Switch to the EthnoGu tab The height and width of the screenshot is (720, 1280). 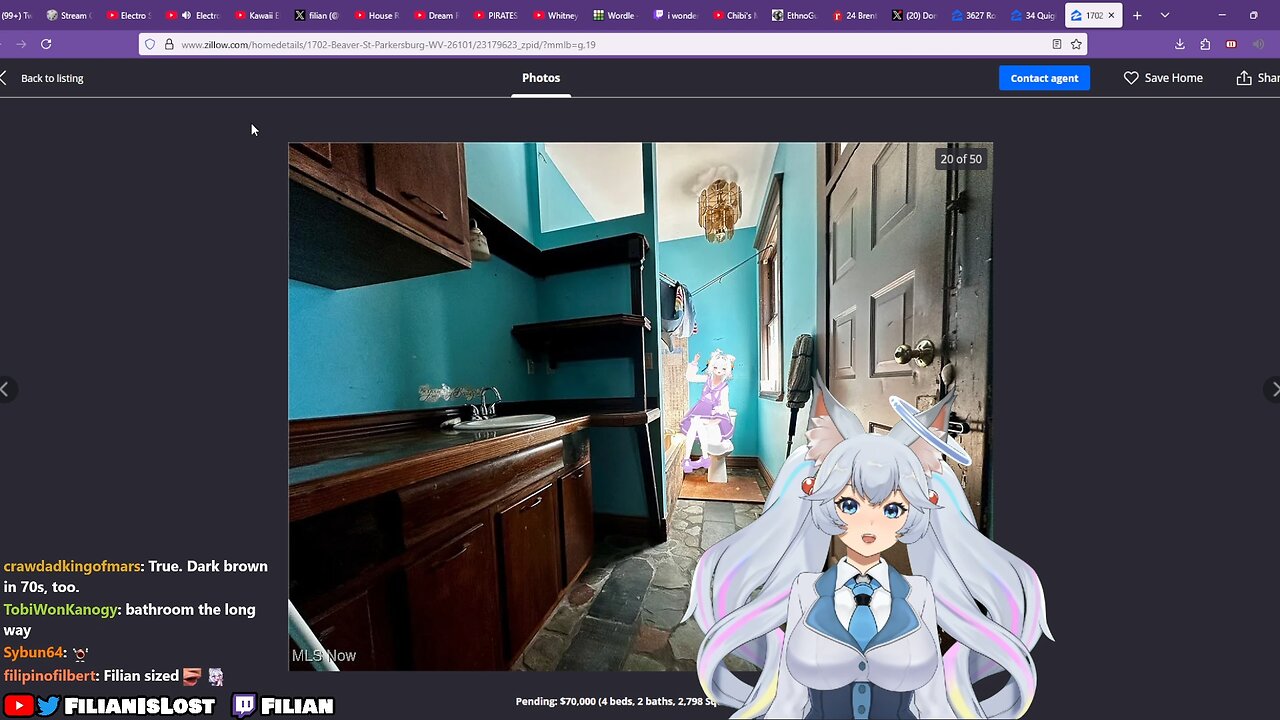coord(794,15)
